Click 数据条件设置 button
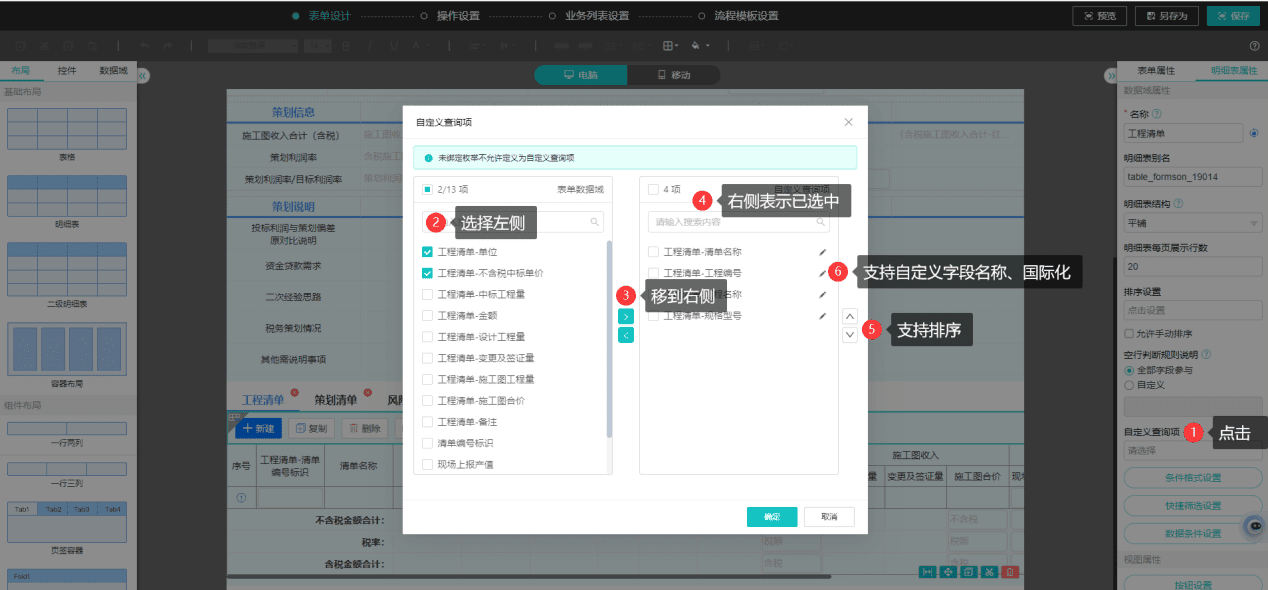Viewport: 1268px width, 590px height. (1192, 533)
